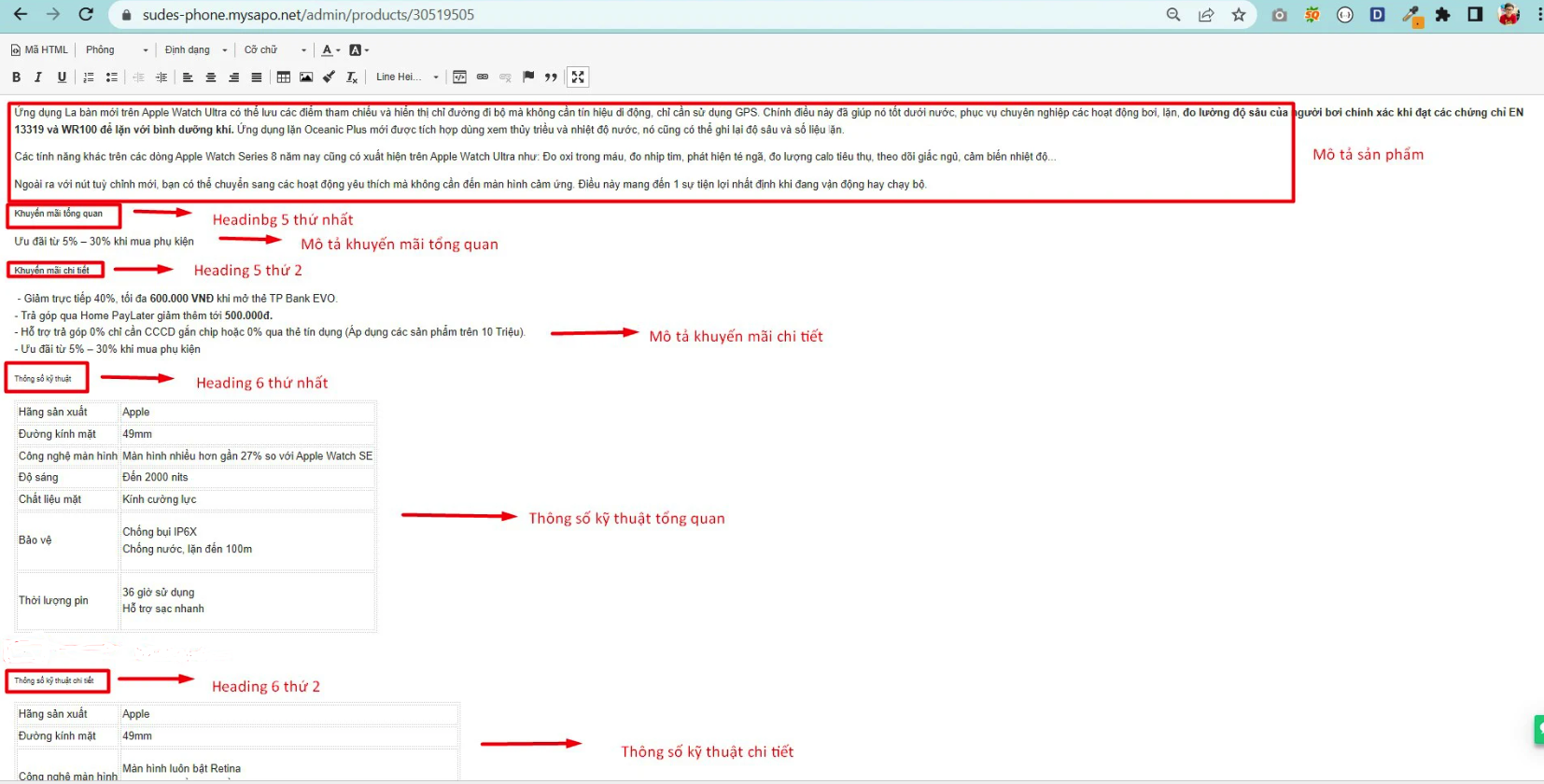Insert a hyperlink
The height and width of the screenshot is (784, 1544).
tap(483, 77)
